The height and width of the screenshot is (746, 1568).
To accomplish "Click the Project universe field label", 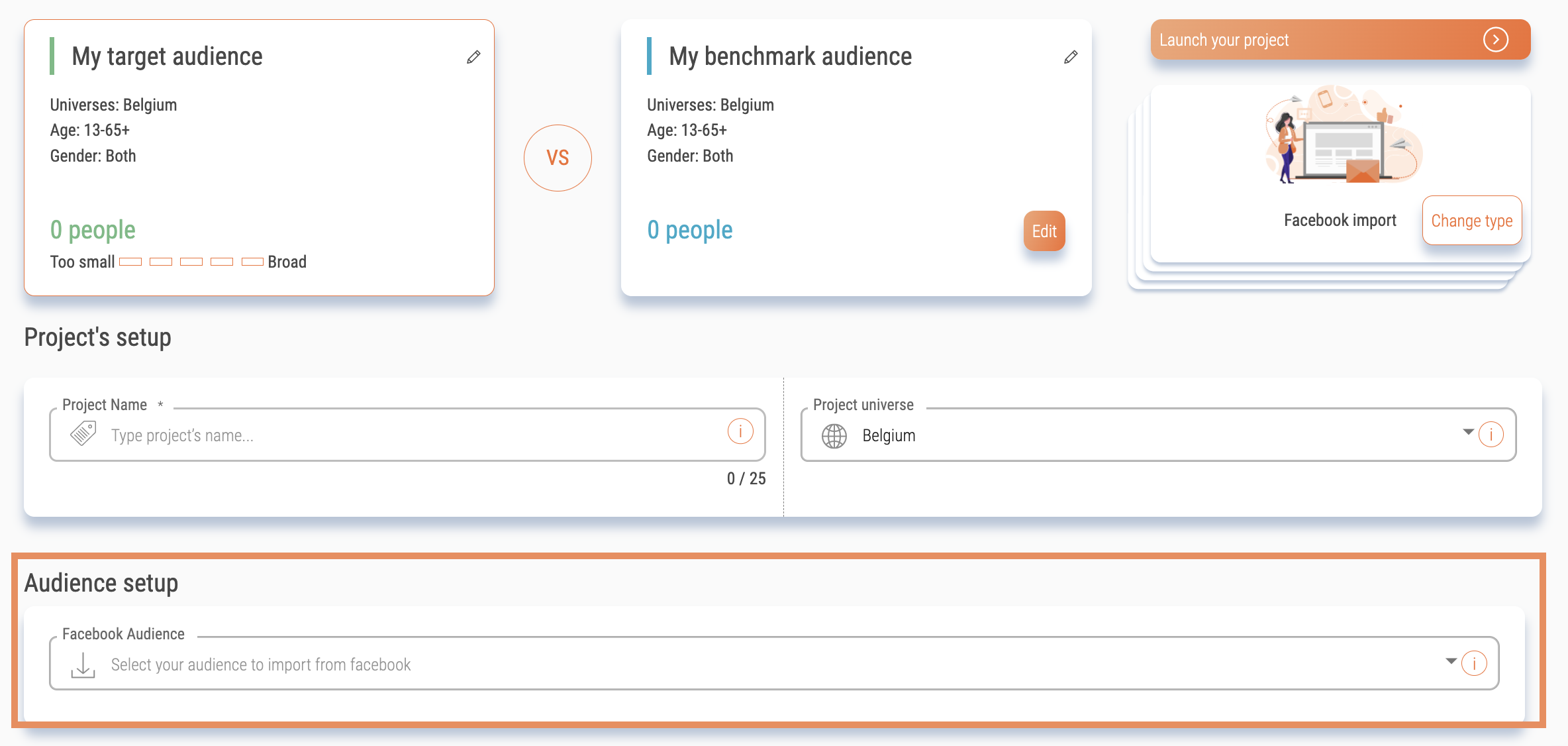I will (x=863, y=405).
